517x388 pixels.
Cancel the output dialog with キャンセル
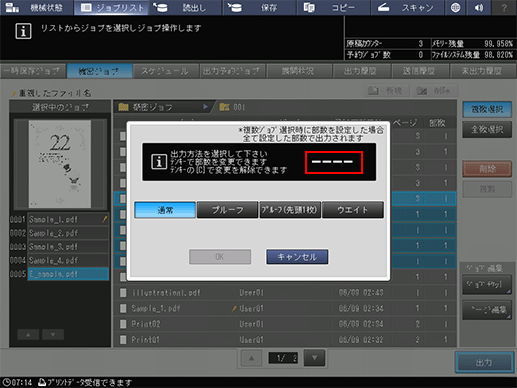coord(297,257)
